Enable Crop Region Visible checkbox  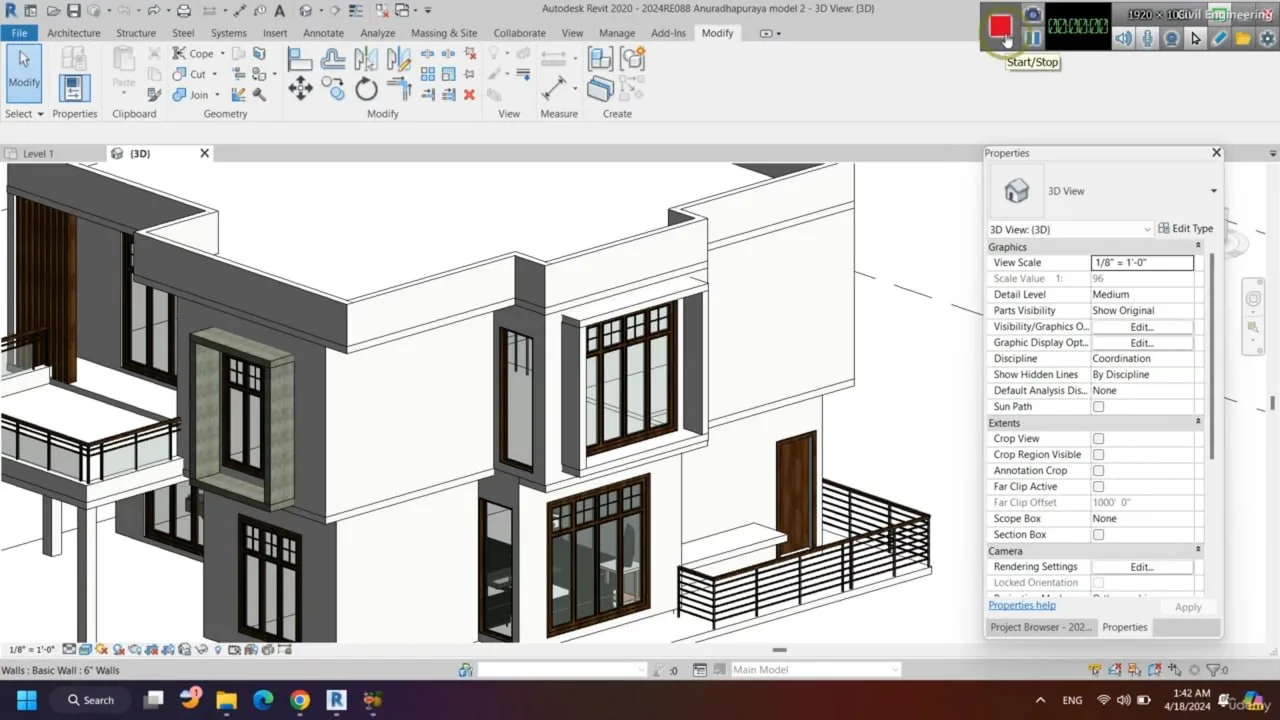(x=1098, y=455)
